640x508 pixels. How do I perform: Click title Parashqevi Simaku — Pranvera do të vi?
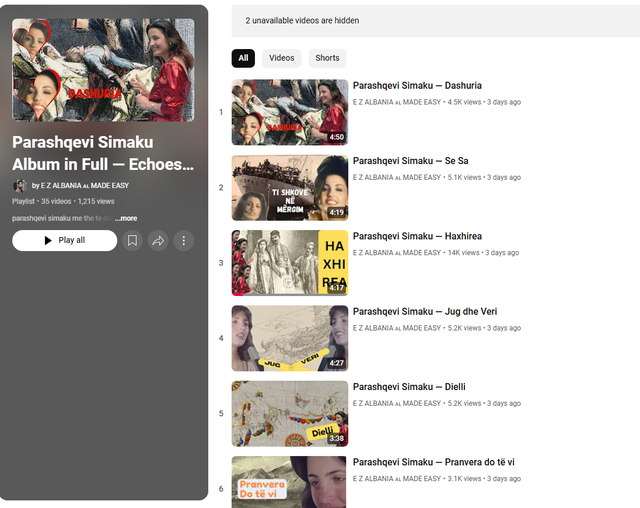coord(433,462)
